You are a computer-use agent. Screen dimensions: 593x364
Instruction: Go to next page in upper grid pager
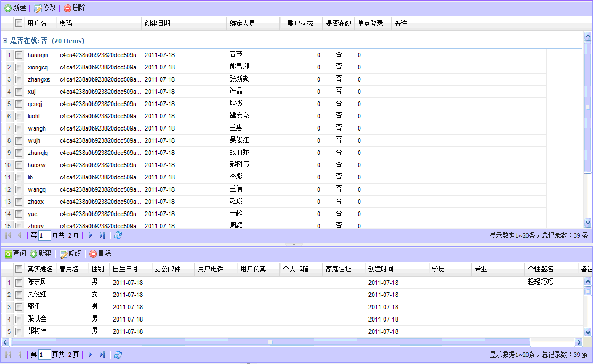pyautogui.click(x=90, y=236)
